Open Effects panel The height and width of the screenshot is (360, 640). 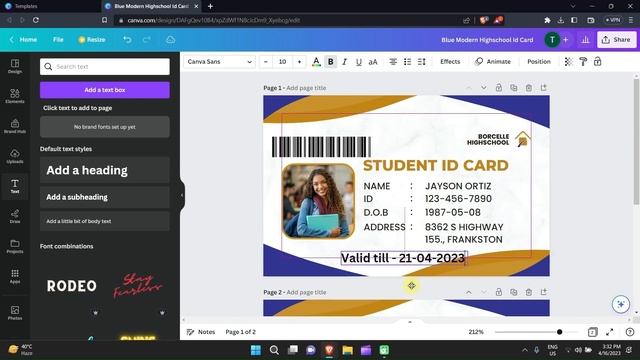450,62
